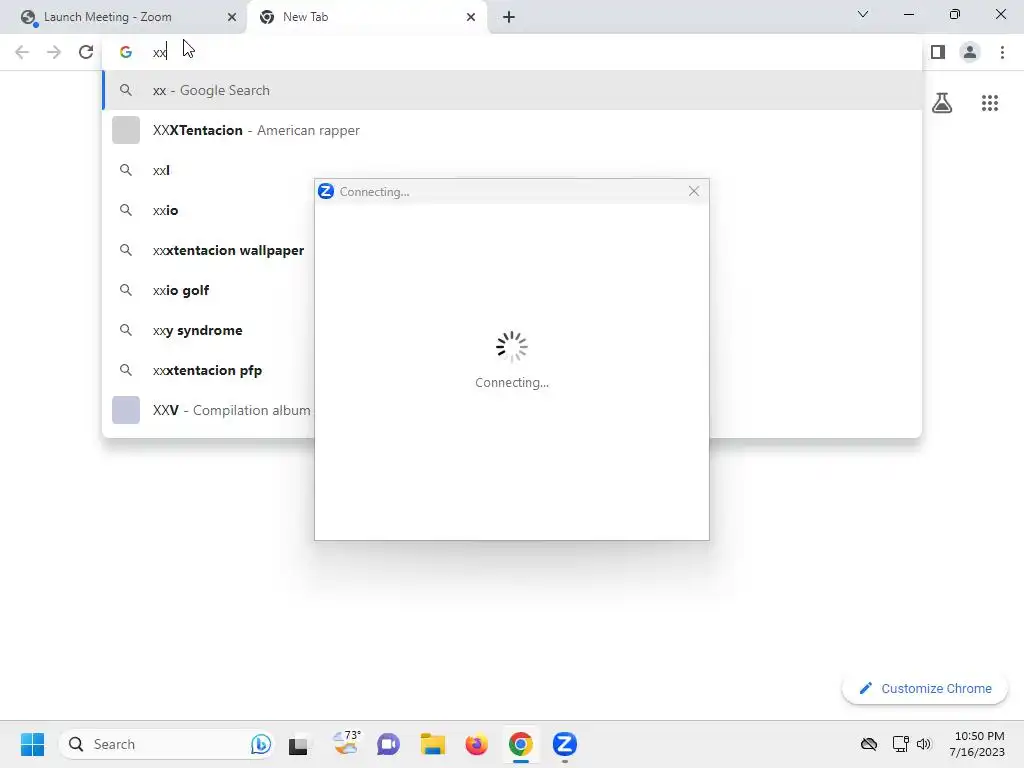Switch to Zoom in the taskbar
Image resolution: width=1024 pixels, height=768 pixels.
[x=565, y=744]
